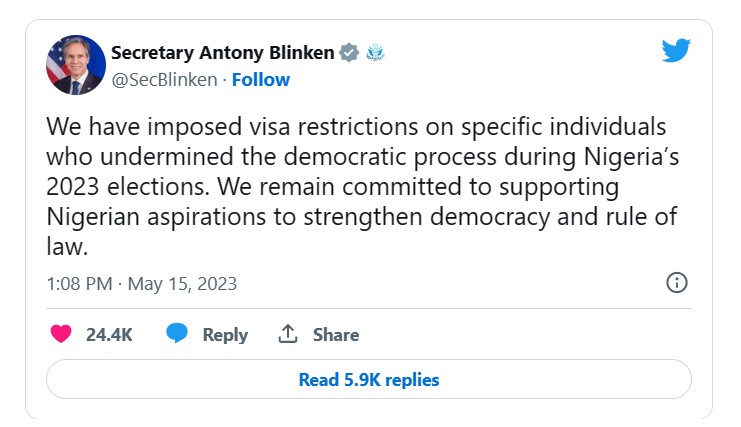
Task: Click the 1:08 PM time text
Action: point(79,284)
